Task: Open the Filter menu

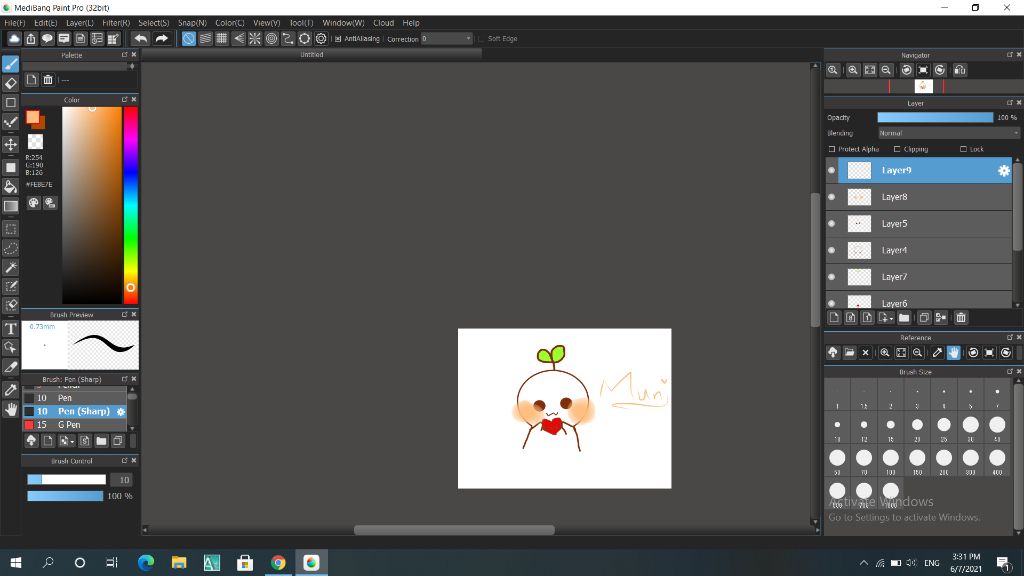Action: tap(116, 23)
